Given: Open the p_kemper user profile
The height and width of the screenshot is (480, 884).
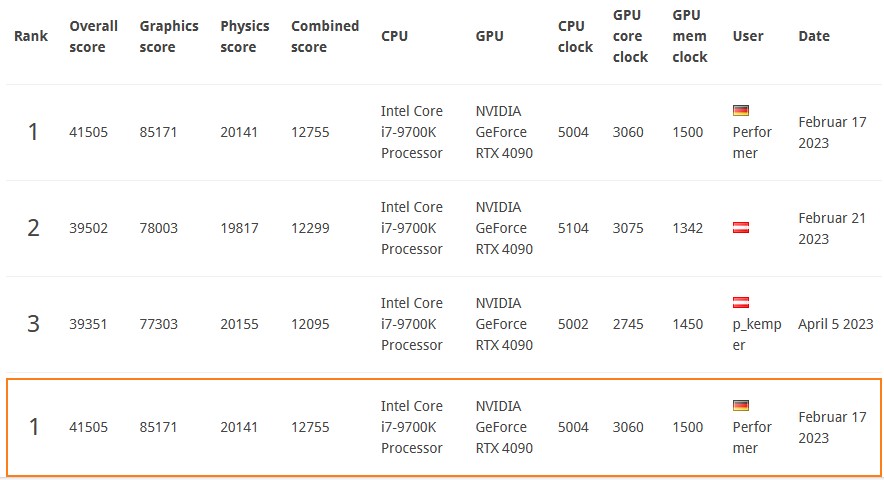Looking at the screenshot, I should click(x=757, y=334).
